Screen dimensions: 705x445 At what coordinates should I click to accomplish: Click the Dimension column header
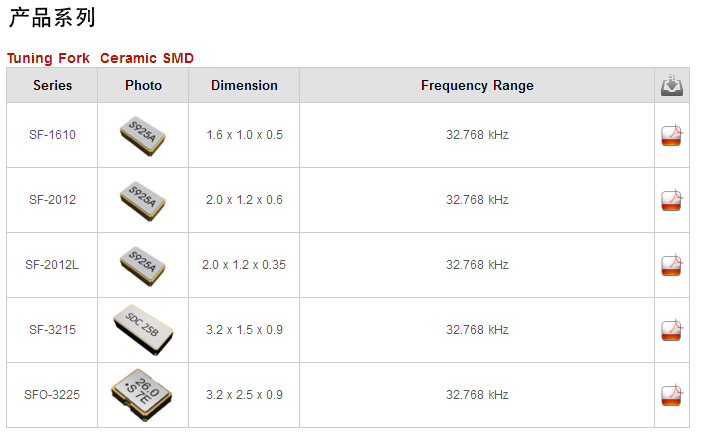[244, 85]
